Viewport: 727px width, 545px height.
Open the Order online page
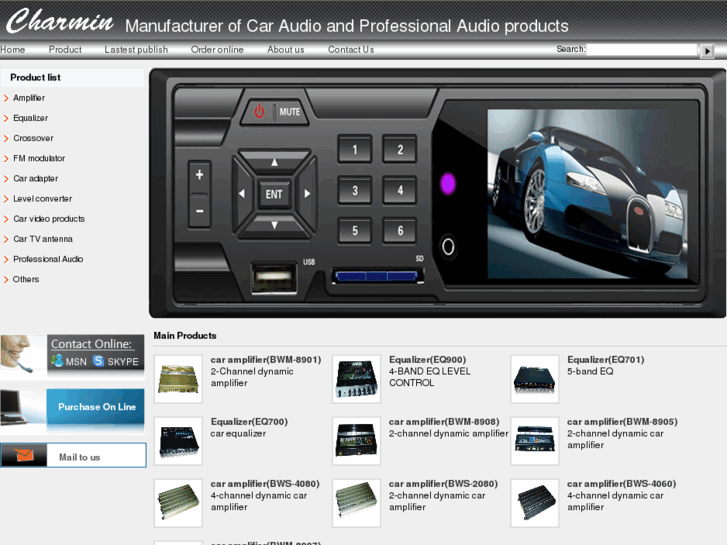(217, 50)
